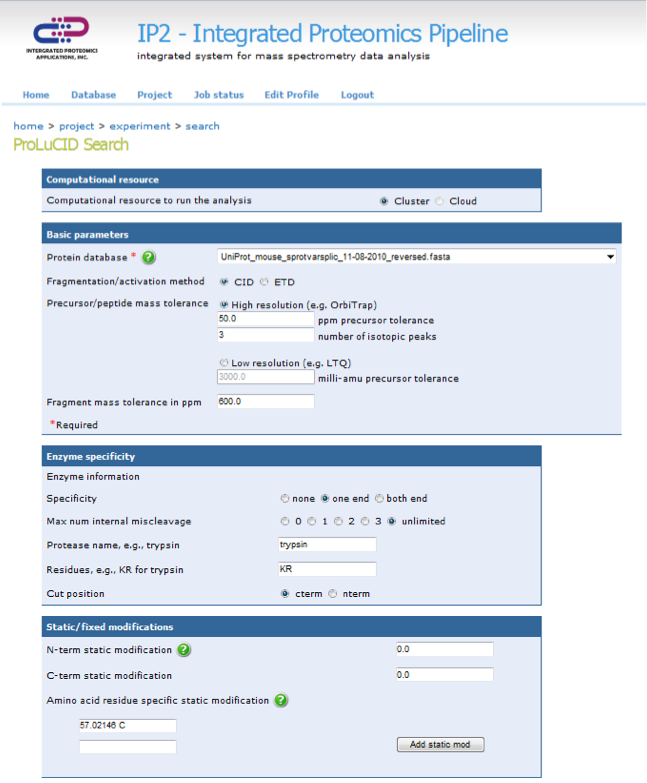The height and width of the screenshot is (783, 647).
Task: Select nterm cut position
Action: tap(332, 594)
